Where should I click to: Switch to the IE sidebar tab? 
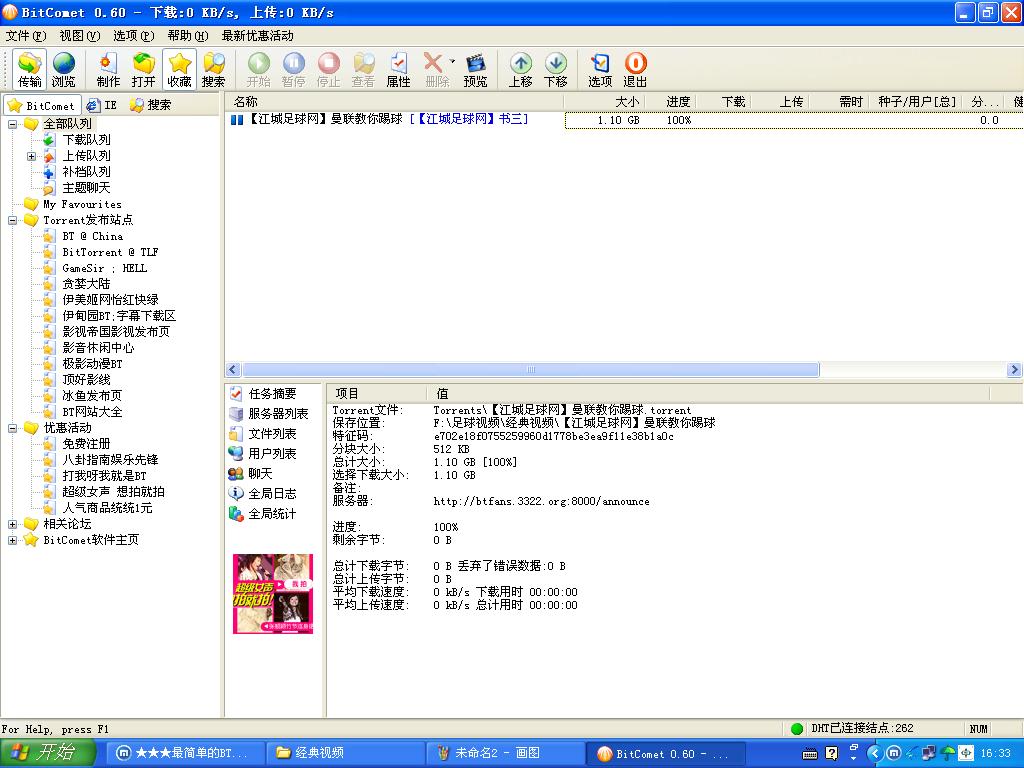point(102,104)
